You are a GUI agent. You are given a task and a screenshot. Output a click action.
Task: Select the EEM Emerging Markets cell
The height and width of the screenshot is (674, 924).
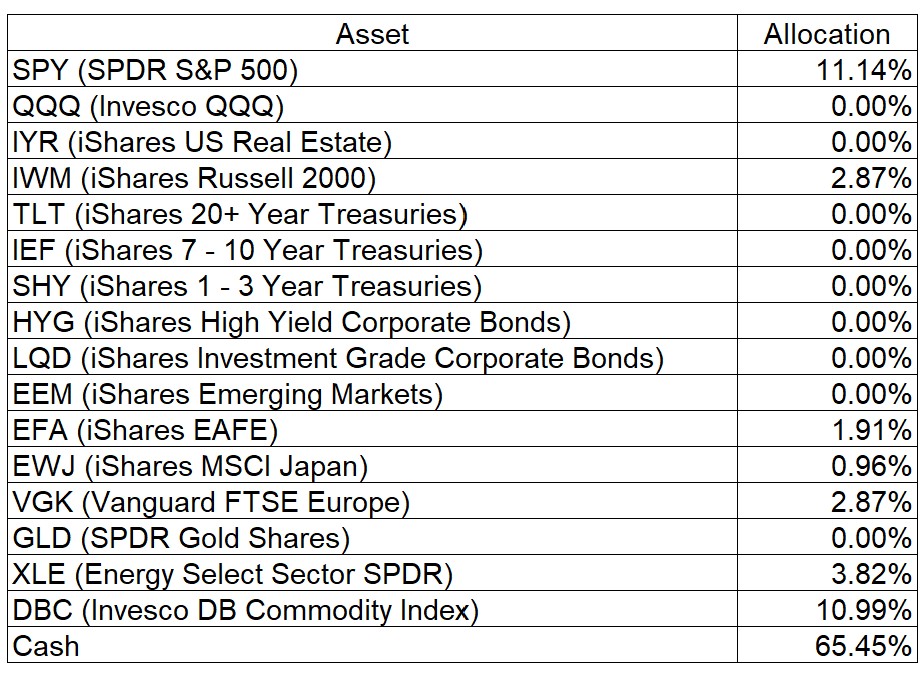coord(228,394)
